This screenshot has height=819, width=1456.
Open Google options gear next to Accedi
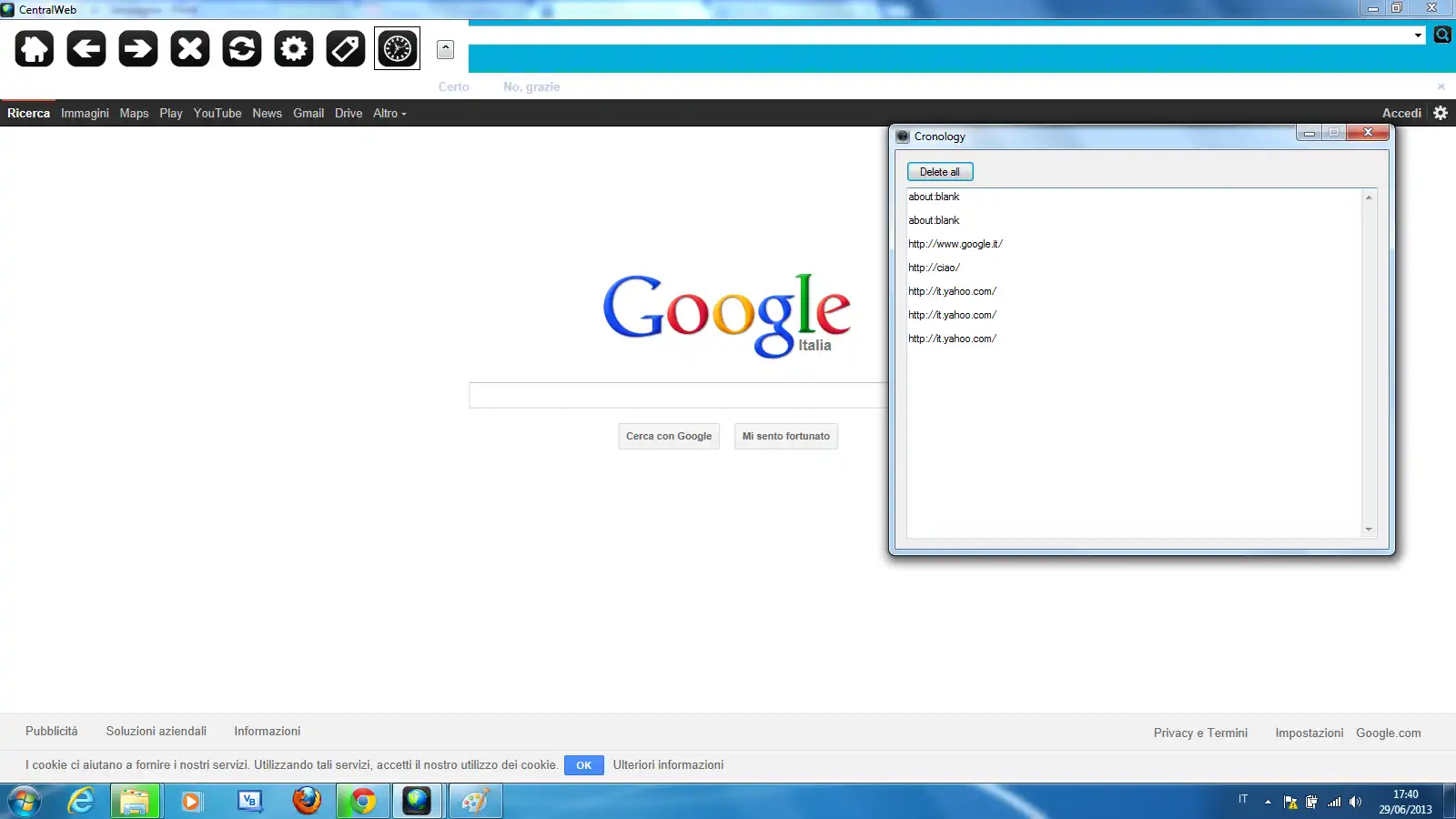click(1441, 113)
